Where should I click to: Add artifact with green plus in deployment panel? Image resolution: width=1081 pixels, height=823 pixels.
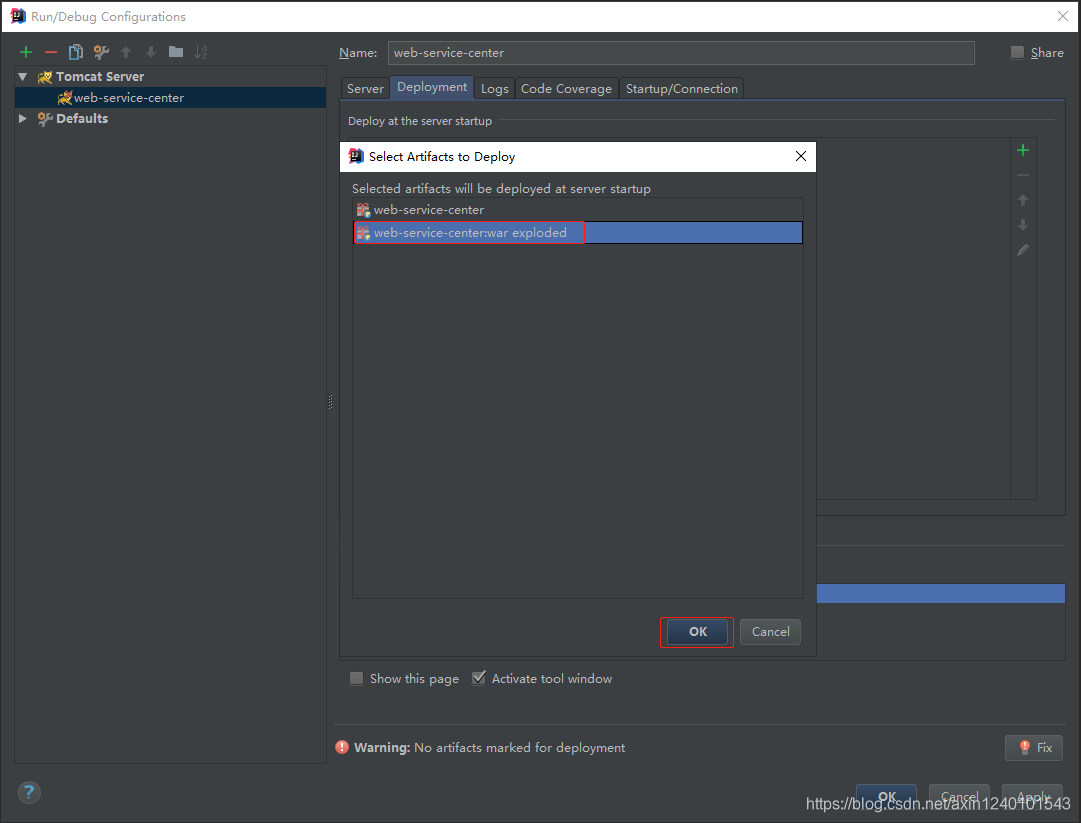pyautogui.click(x=1023, y=150)
